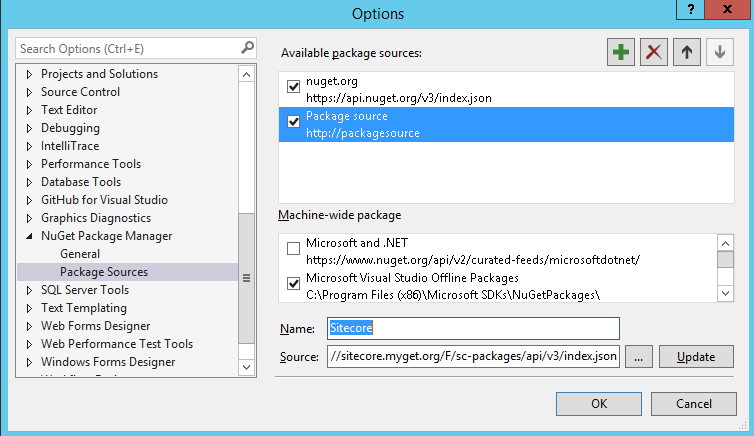Collapse the NuGet Package Manager node
The height and width of the screenshot is (436, 754).
pyautogui.click(x=29, y=236)
